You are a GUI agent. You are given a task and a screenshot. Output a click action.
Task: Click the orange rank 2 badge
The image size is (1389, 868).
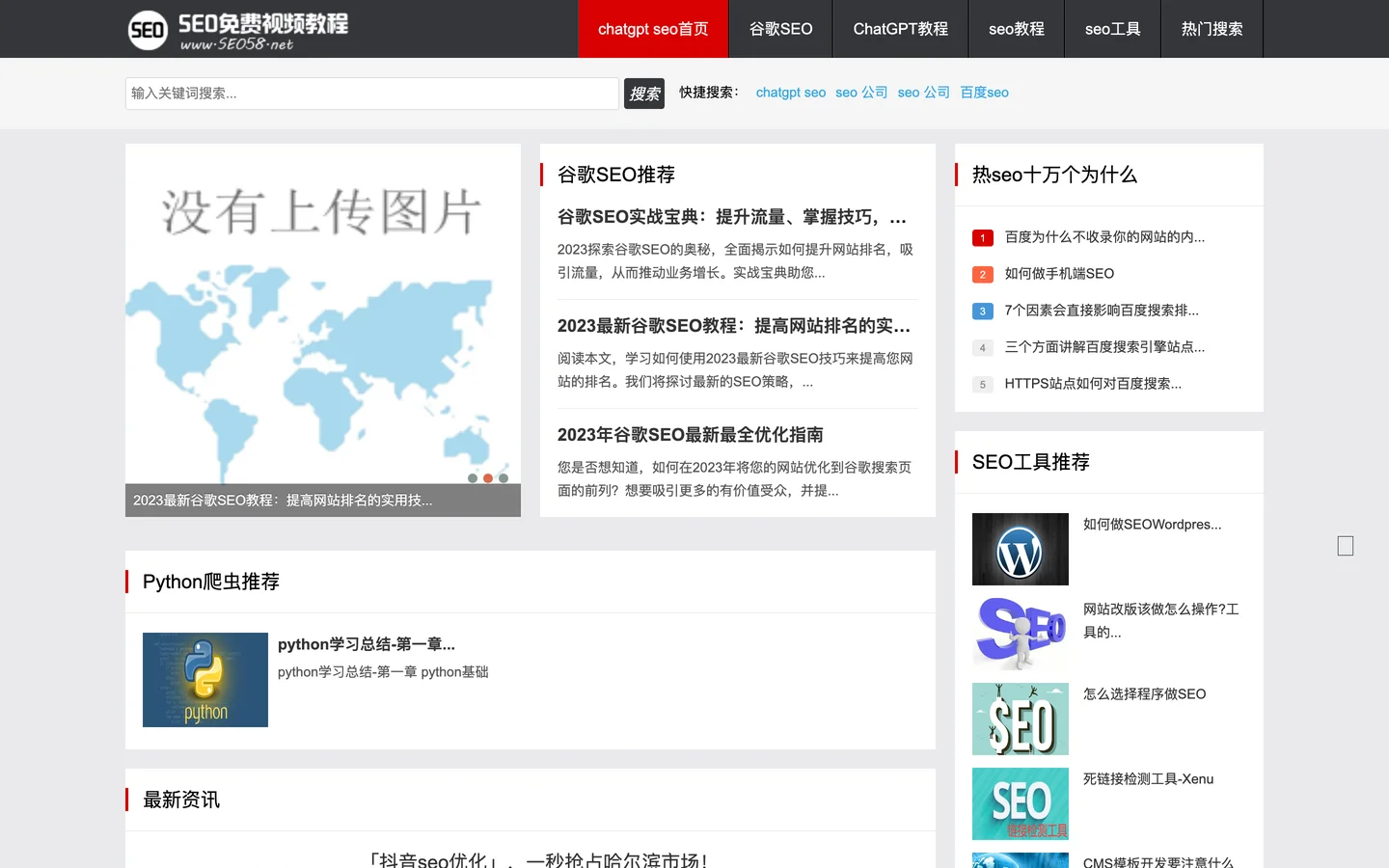click(983, 274)
